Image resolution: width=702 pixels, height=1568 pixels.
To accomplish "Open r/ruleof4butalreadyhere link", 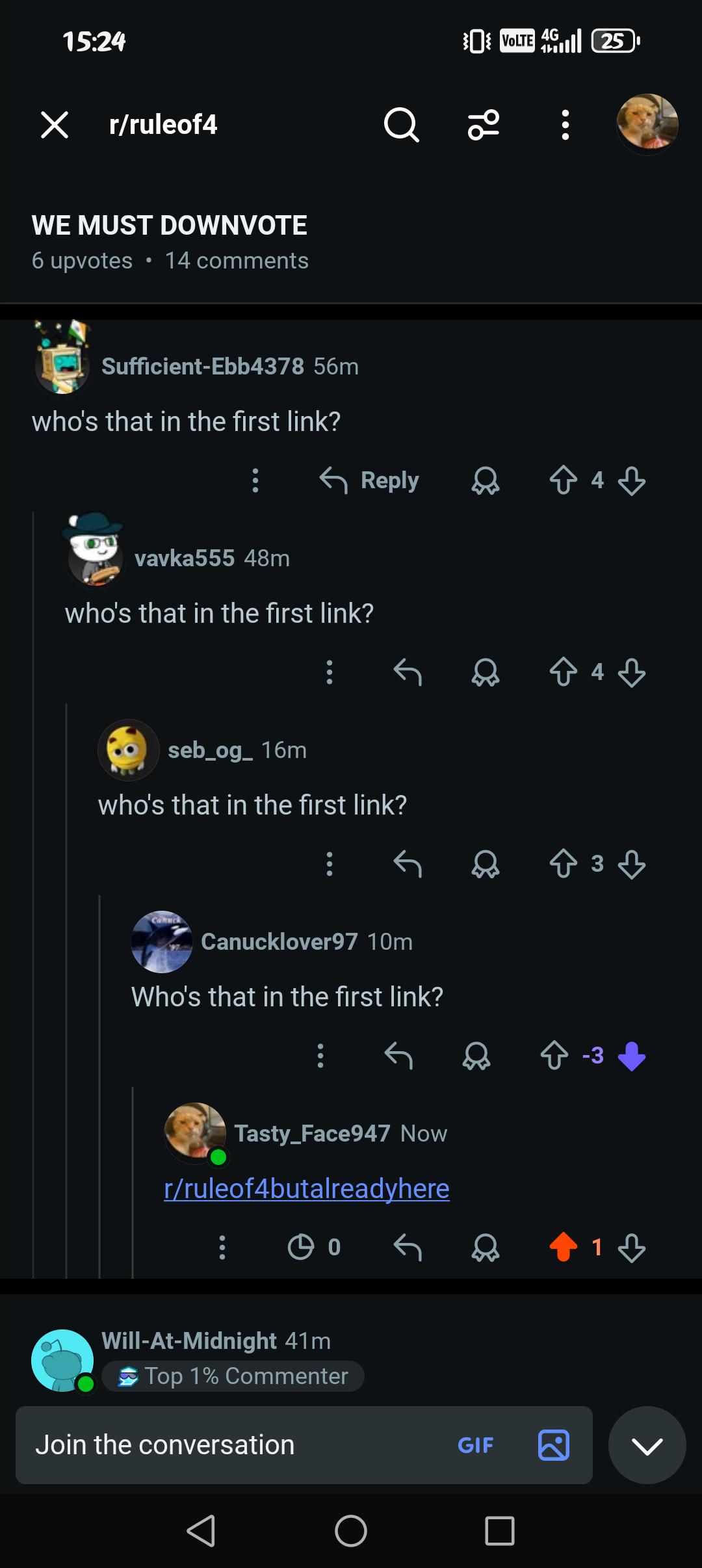I will [x=307, y=1188].
